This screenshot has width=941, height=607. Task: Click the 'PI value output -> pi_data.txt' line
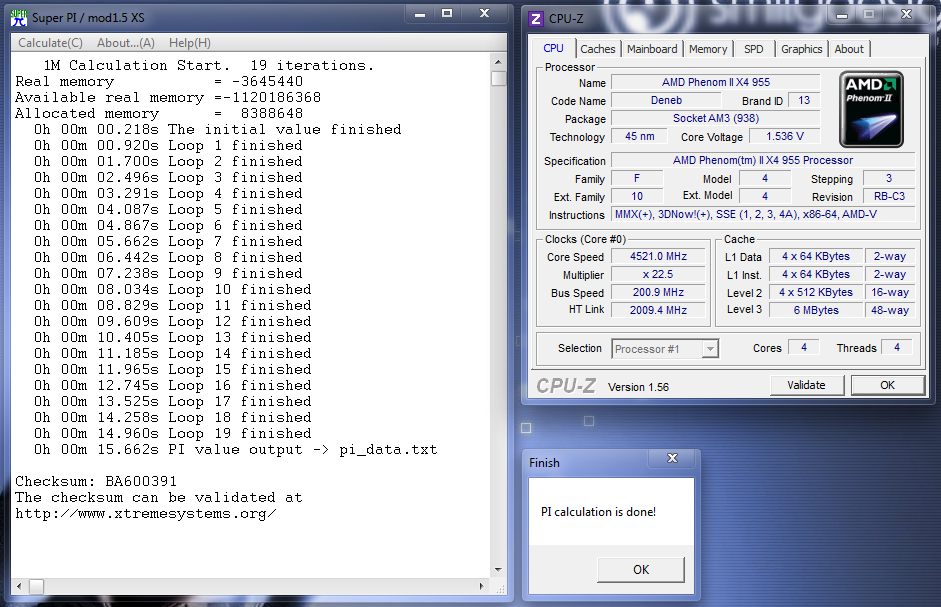(236, 450)
